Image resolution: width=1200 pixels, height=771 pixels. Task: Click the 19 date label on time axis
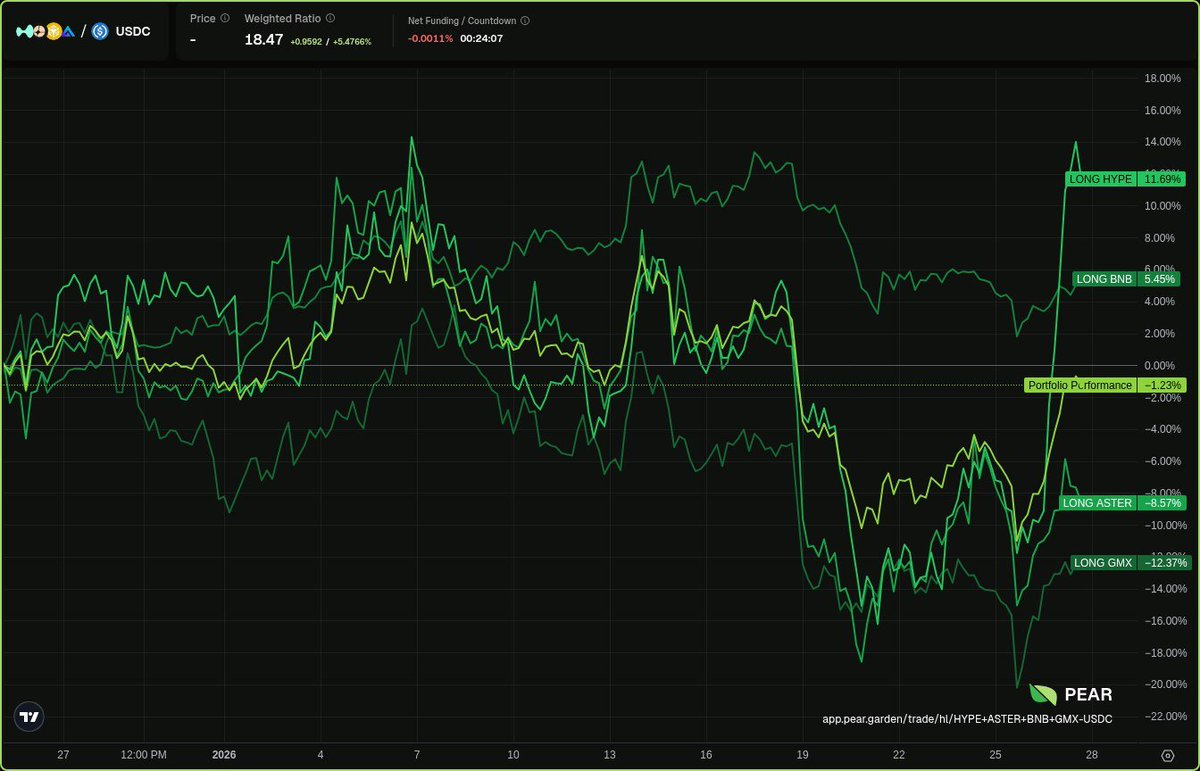pyautogui.click(x=802, y=755)
